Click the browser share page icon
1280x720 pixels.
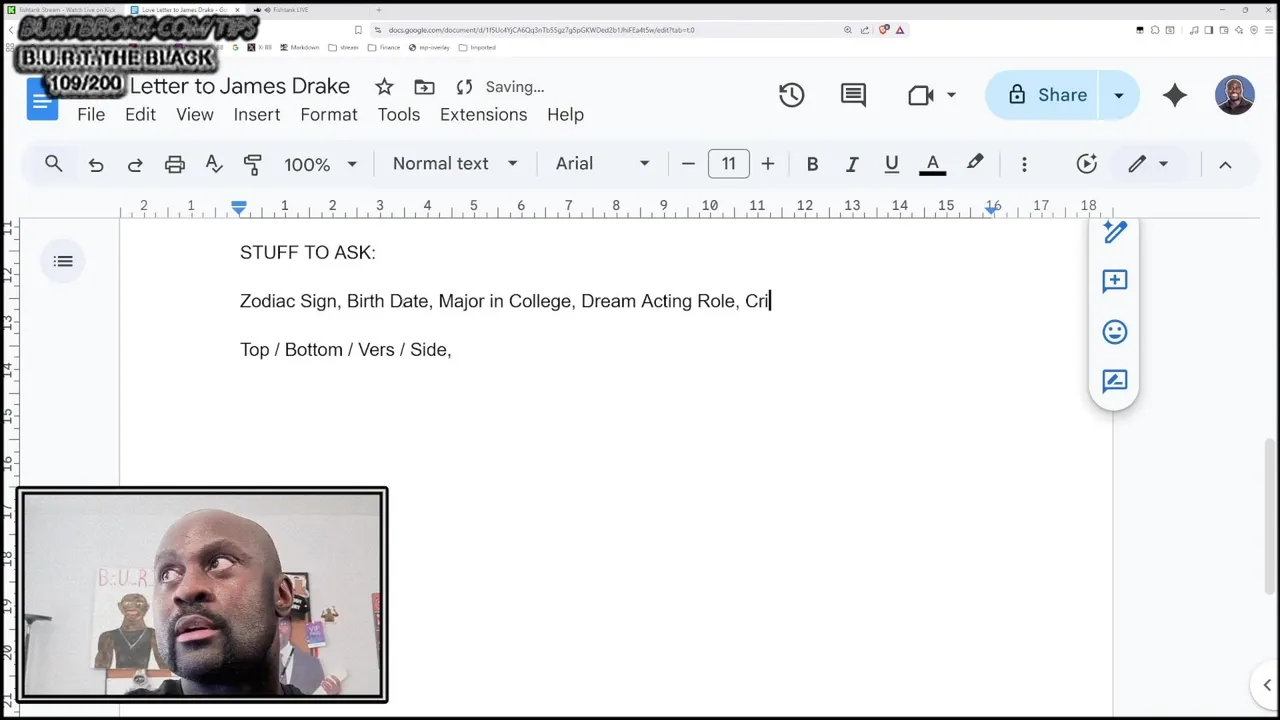click(866, 30)
